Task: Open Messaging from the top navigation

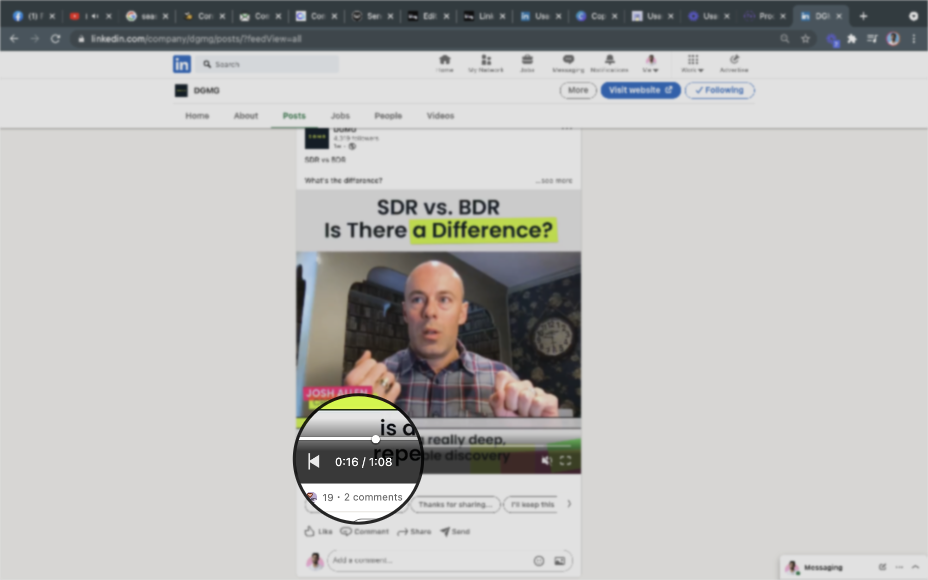Action: pos(568,63)
